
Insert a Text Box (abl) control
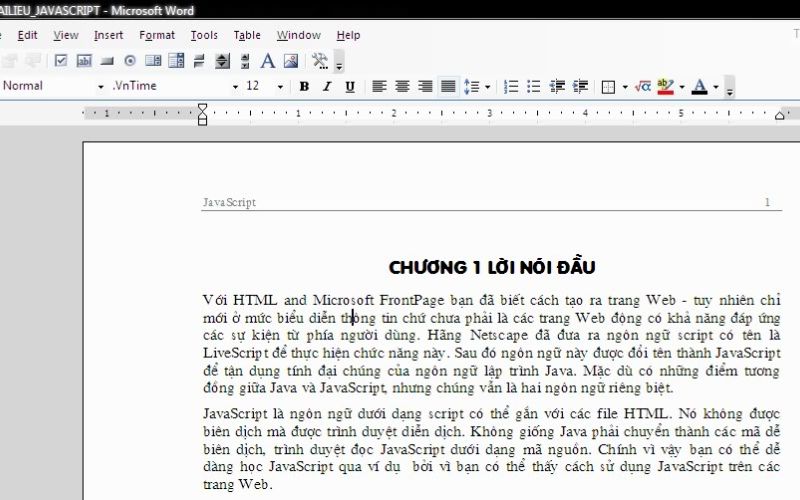[x=84, y=61]
